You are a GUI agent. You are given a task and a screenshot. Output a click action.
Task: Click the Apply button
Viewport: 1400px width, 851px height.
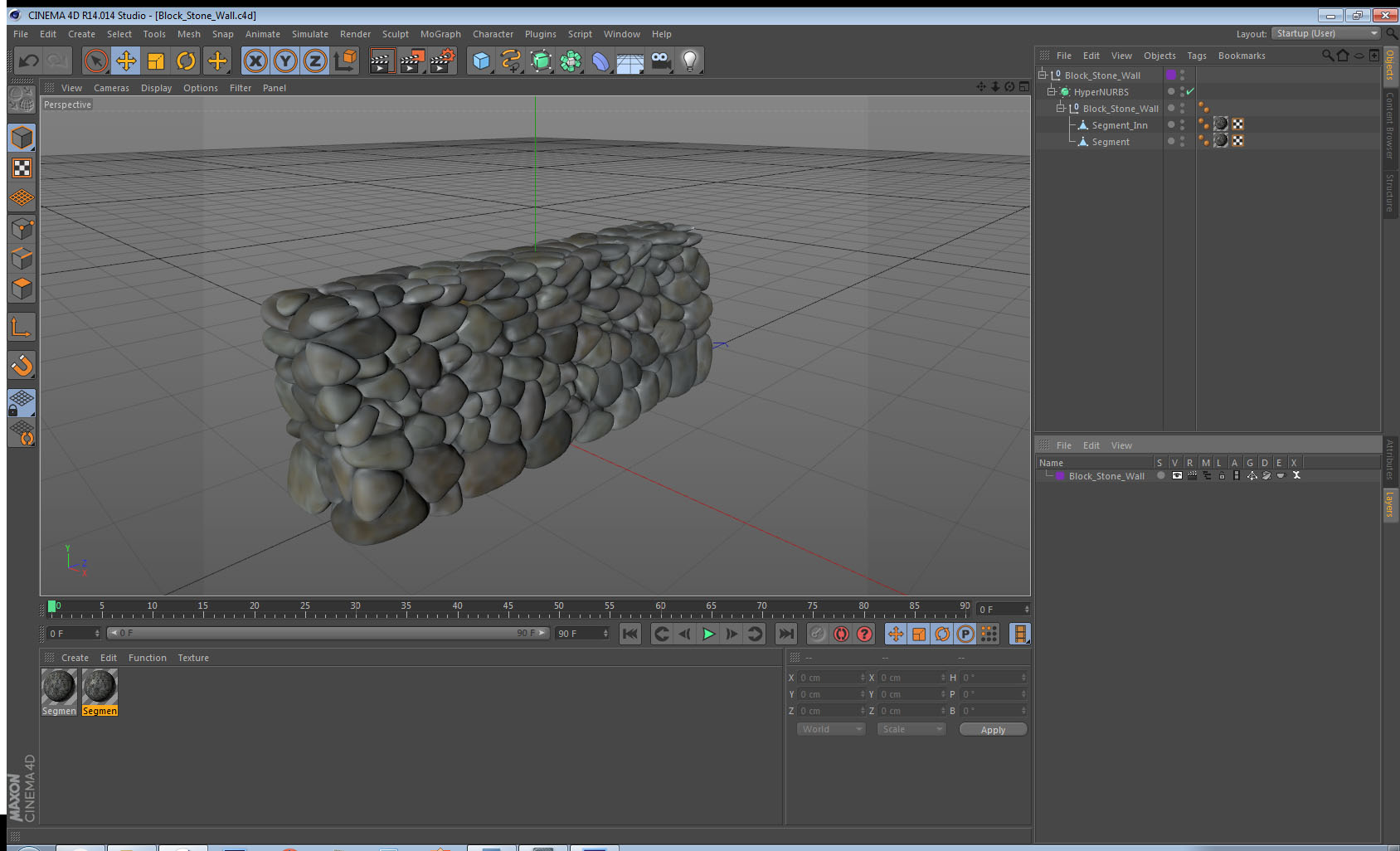point(993,730)
